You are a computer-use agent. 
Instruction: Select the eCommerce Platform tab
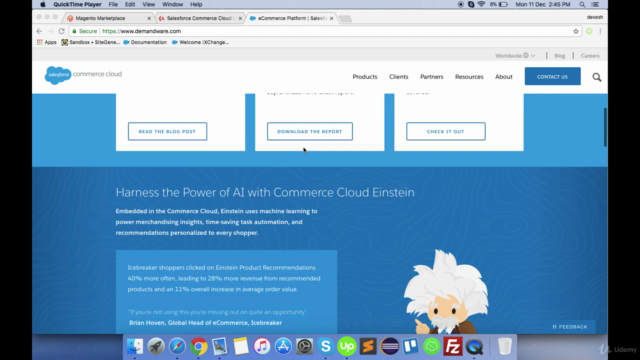tap(290, 18)
